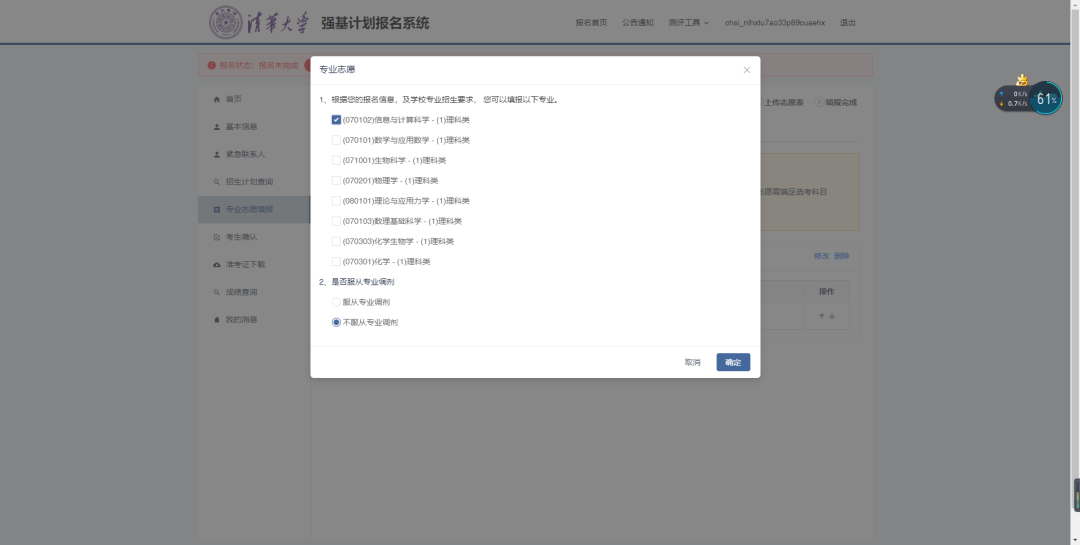Click the username chsi_nihxtu7ao33p89cuaehx
The image size is (1080, 545).
click(775, 23)
